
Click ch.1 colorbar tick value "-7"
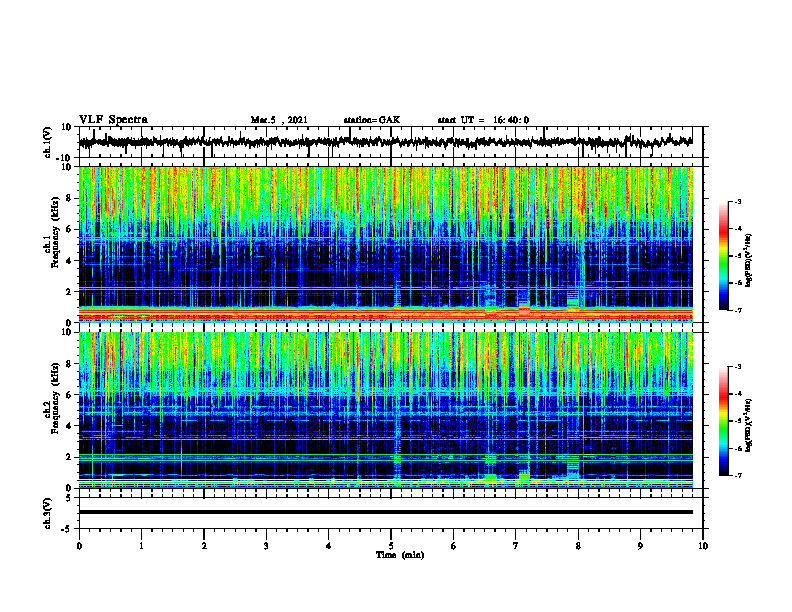pyautogui.click(x=738, y=311)
